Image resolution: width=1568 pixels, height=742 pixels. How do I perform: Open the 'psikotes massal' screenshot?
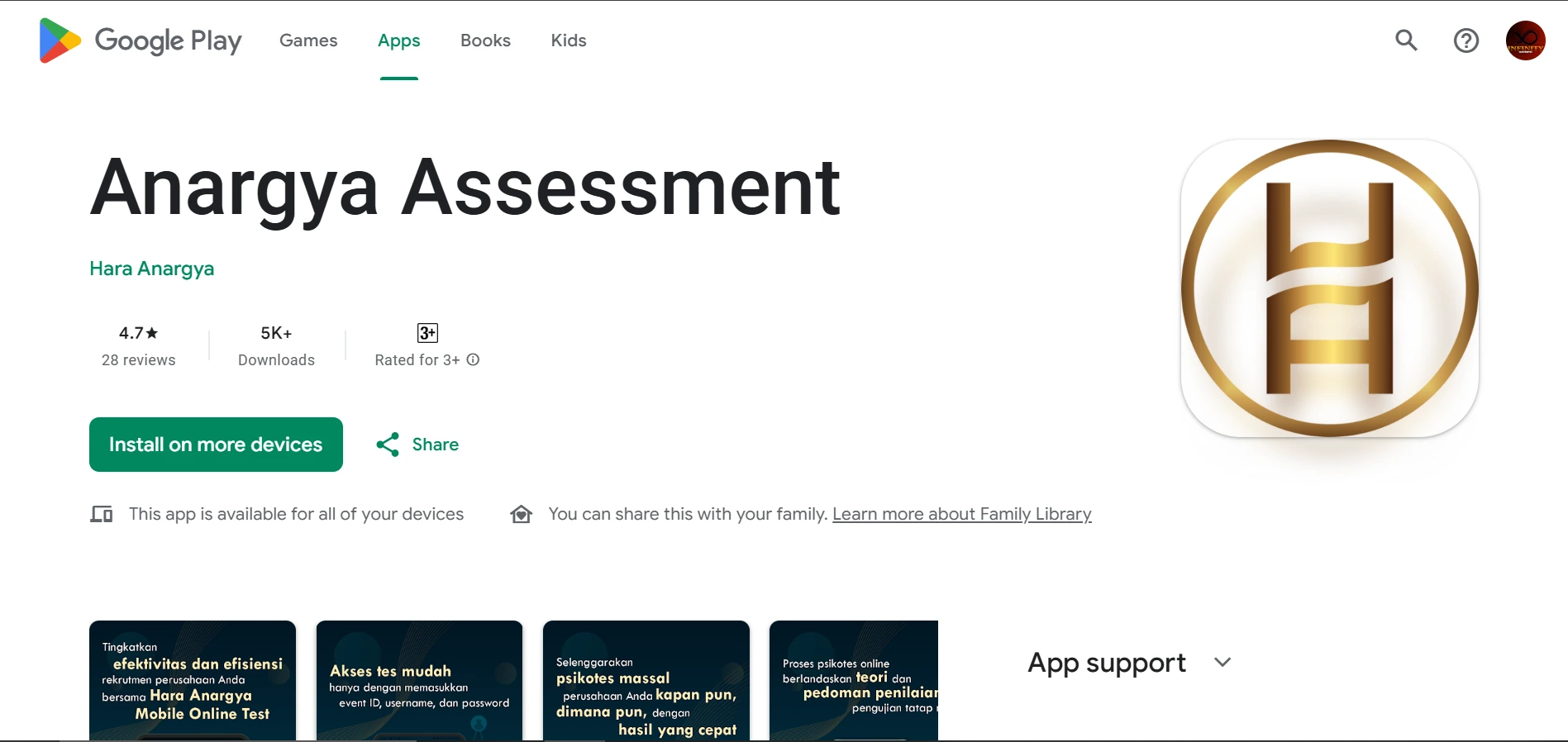pyautogui.click(x=646, y=680)
